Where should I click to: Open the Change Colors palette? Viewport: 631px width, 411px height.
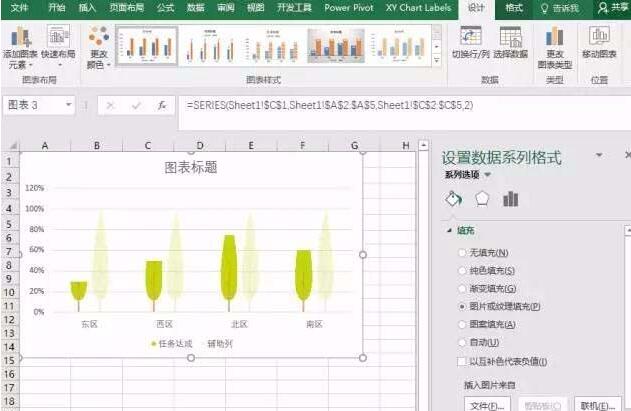coord(99,48)
